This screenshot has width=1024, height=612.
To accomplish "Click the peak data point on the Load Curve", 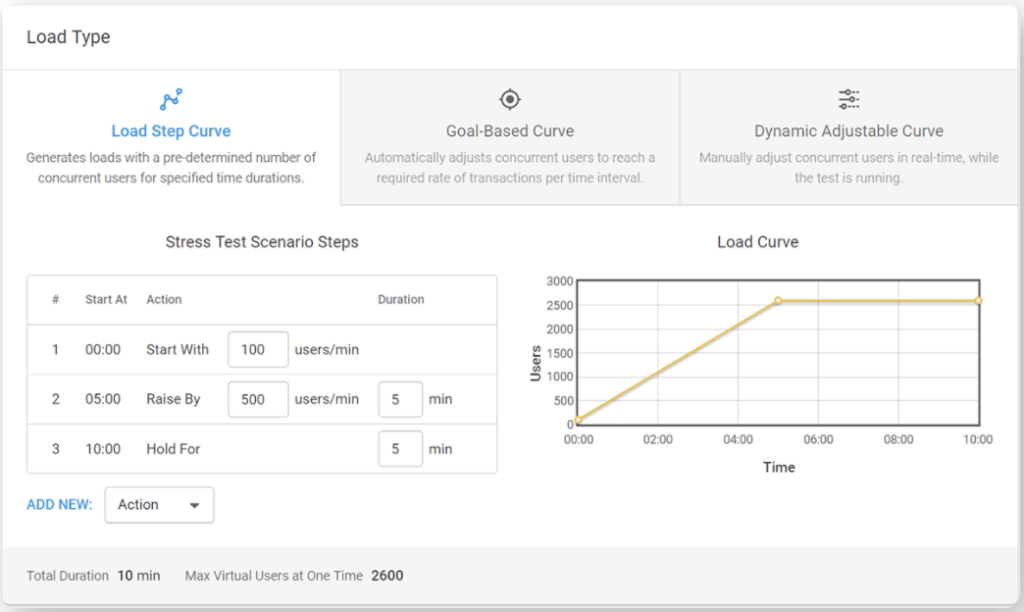I will tap(779, 300).
